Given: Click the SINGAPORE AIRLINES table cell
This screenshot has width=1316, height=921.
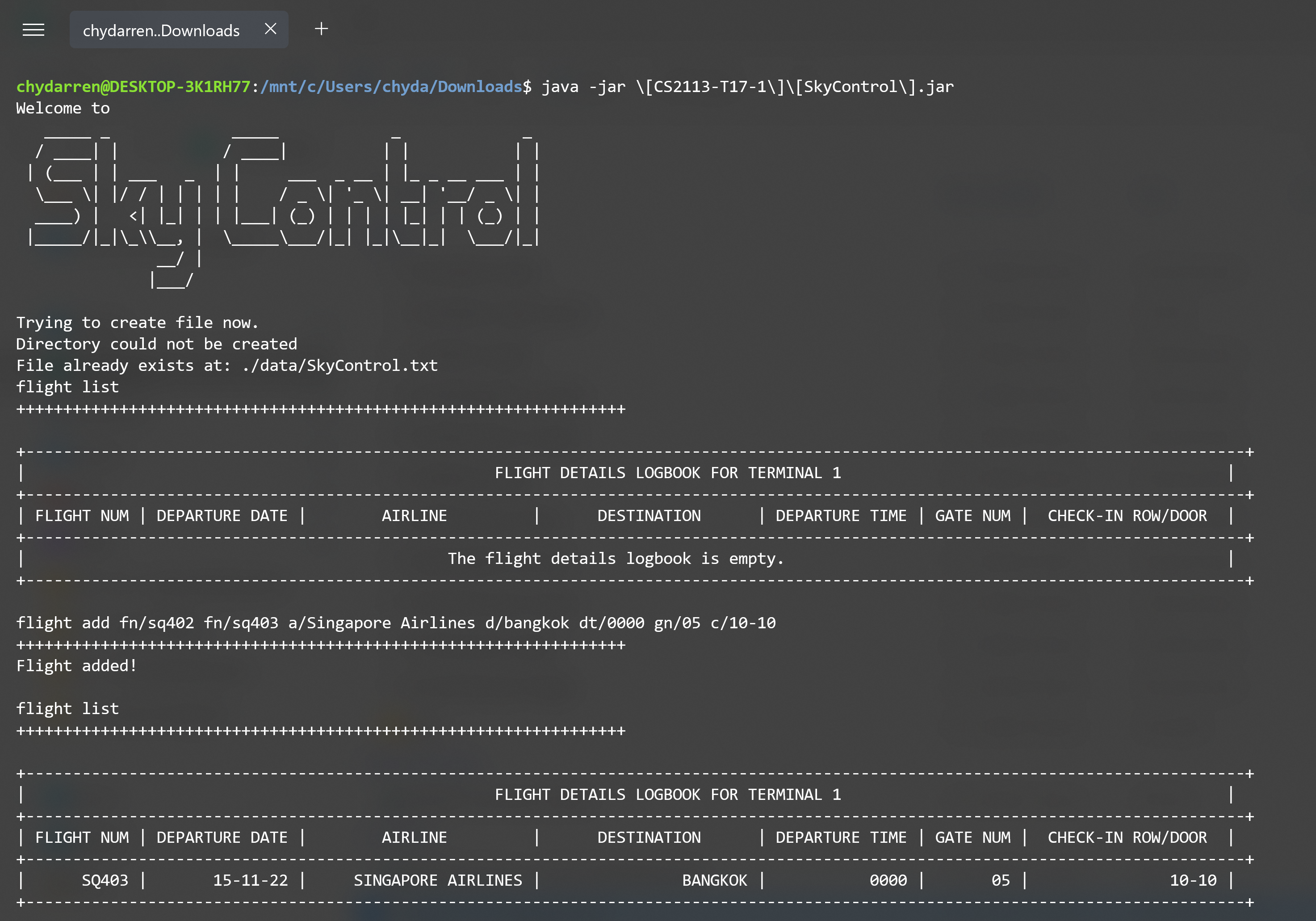Looking at the screenshot, I should pyautogui.click(x=438, y=880).
